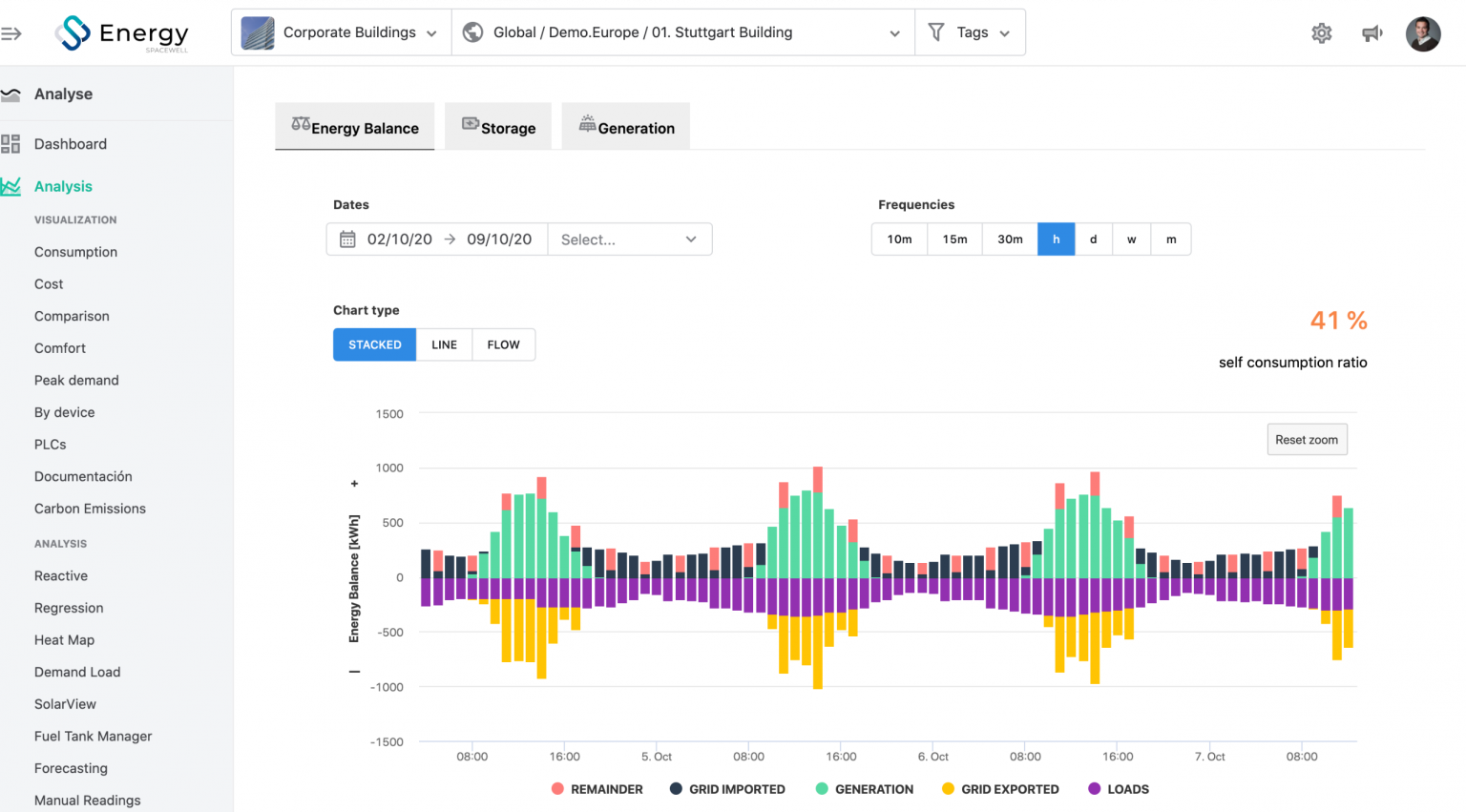Viewport: 1466px width, 812px height.
Task: Switch chart type to LINE
Action: (444, 344)
